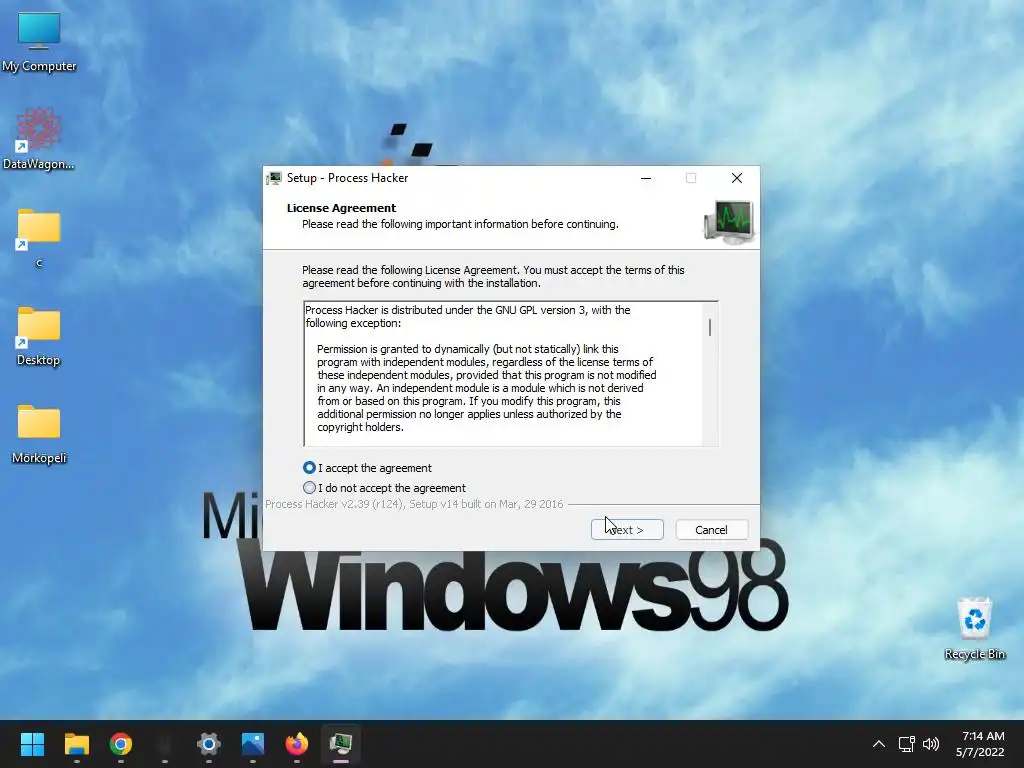This screenshot has width=1024, height=768.
Task: Click the Process Hacker title bar icon
Action: [x=274, y=178]
